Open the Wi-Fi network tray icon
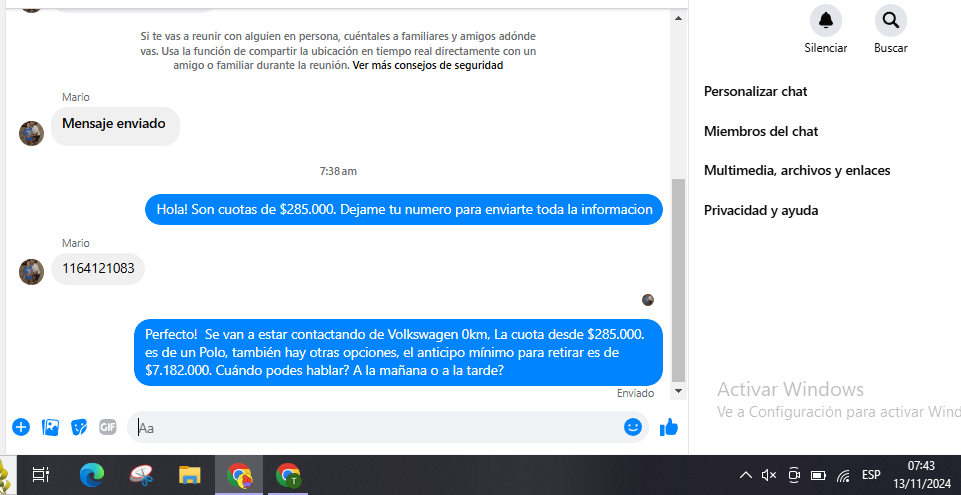Screen dimensions: 961x495 [844, 475]
